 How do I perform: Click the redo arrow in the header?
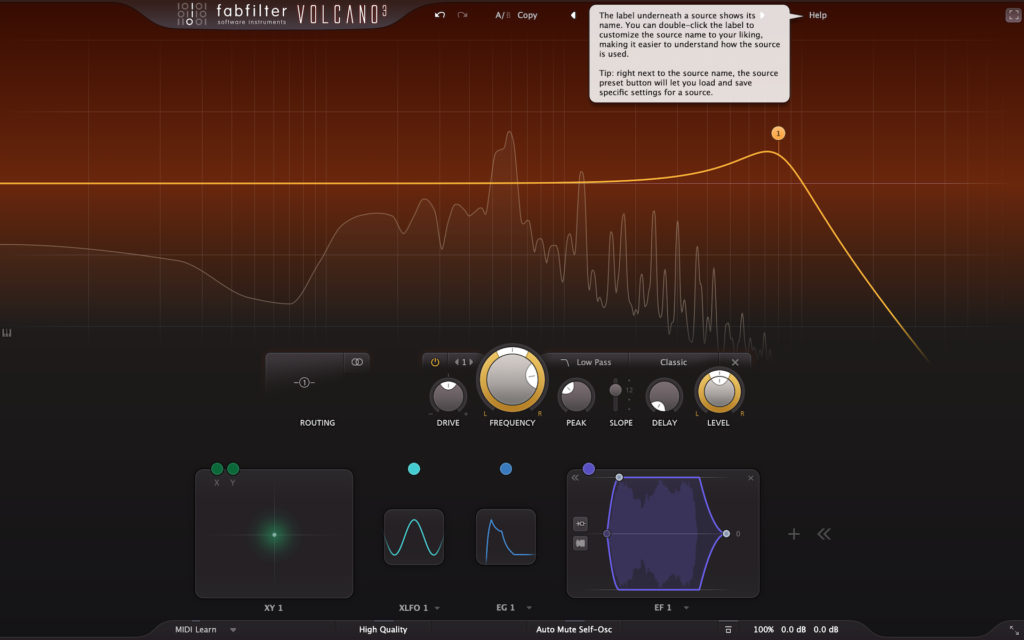pos(462,16)
